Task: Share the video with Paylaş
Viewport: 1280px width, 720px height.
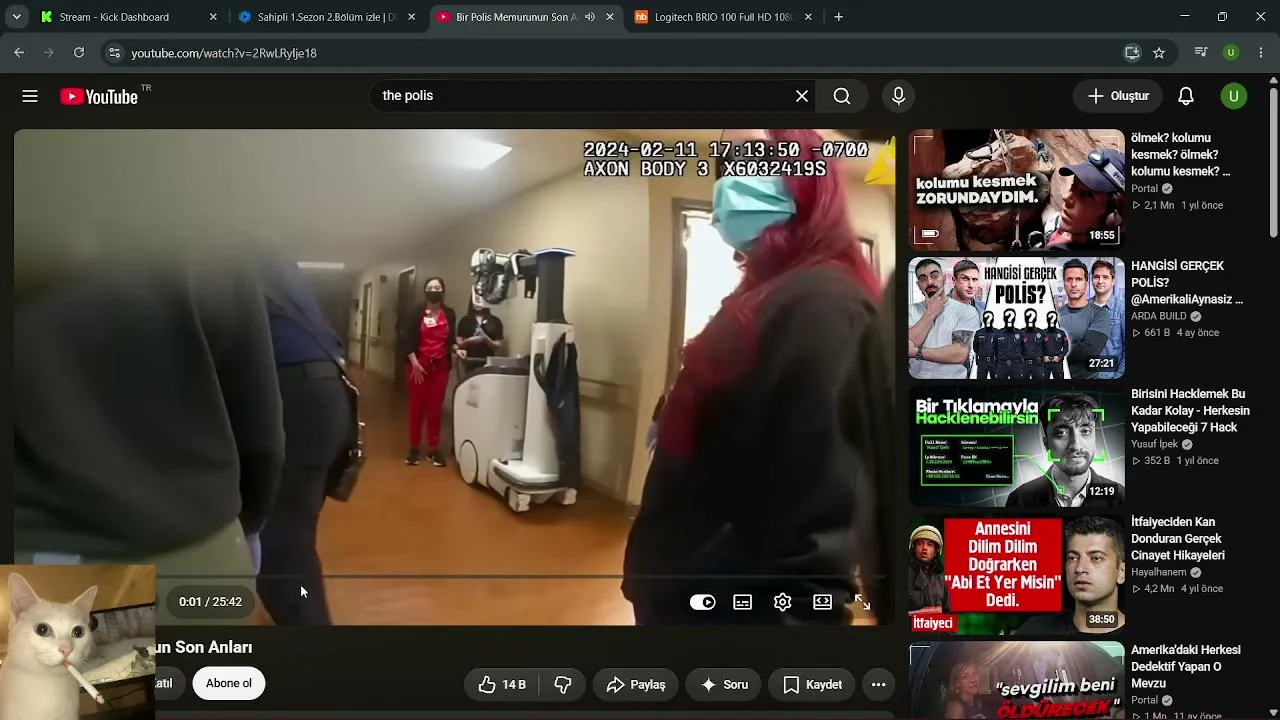Action: 635,685
